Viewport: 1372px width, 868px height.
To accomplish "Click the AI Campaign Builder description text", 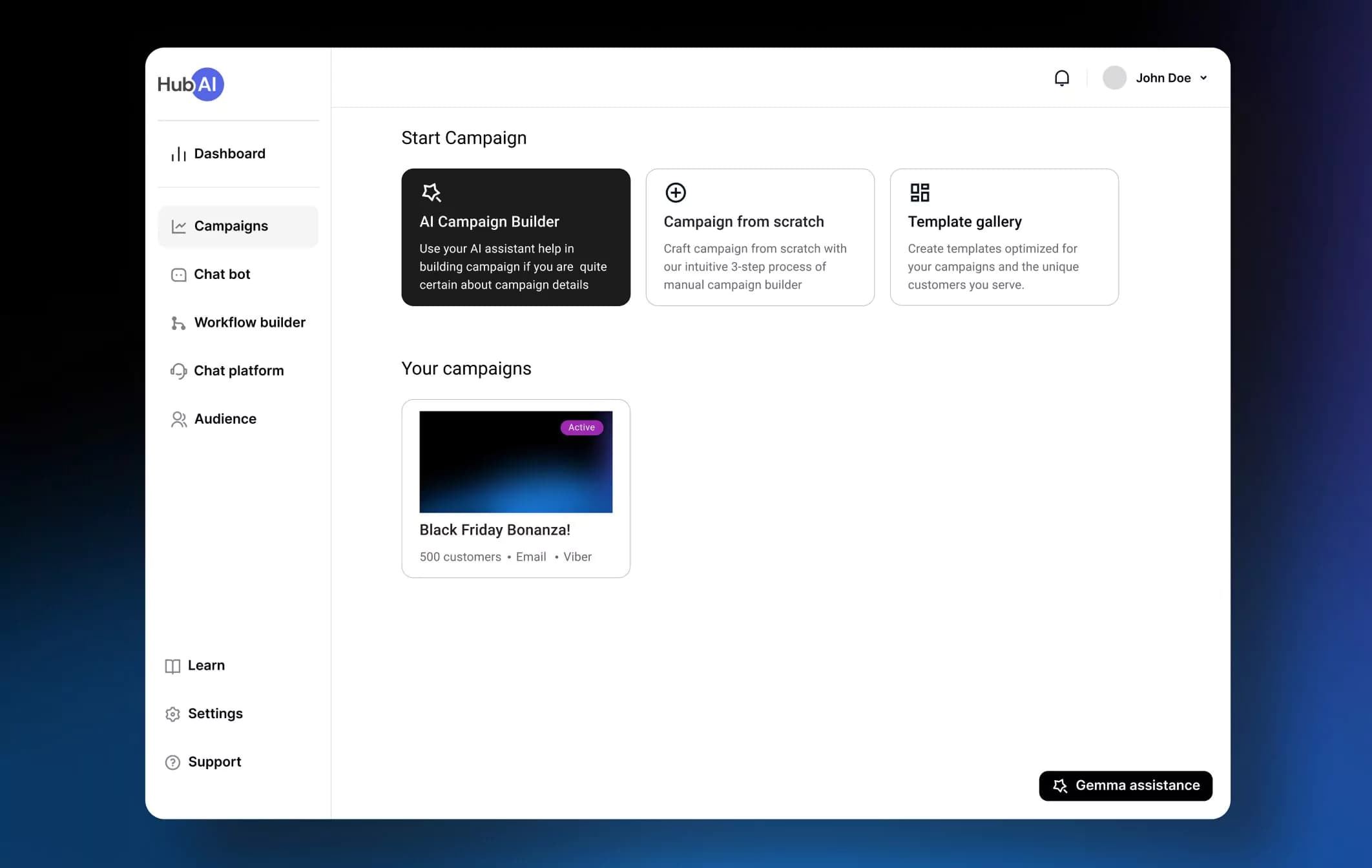I will (x=513, y=267).
